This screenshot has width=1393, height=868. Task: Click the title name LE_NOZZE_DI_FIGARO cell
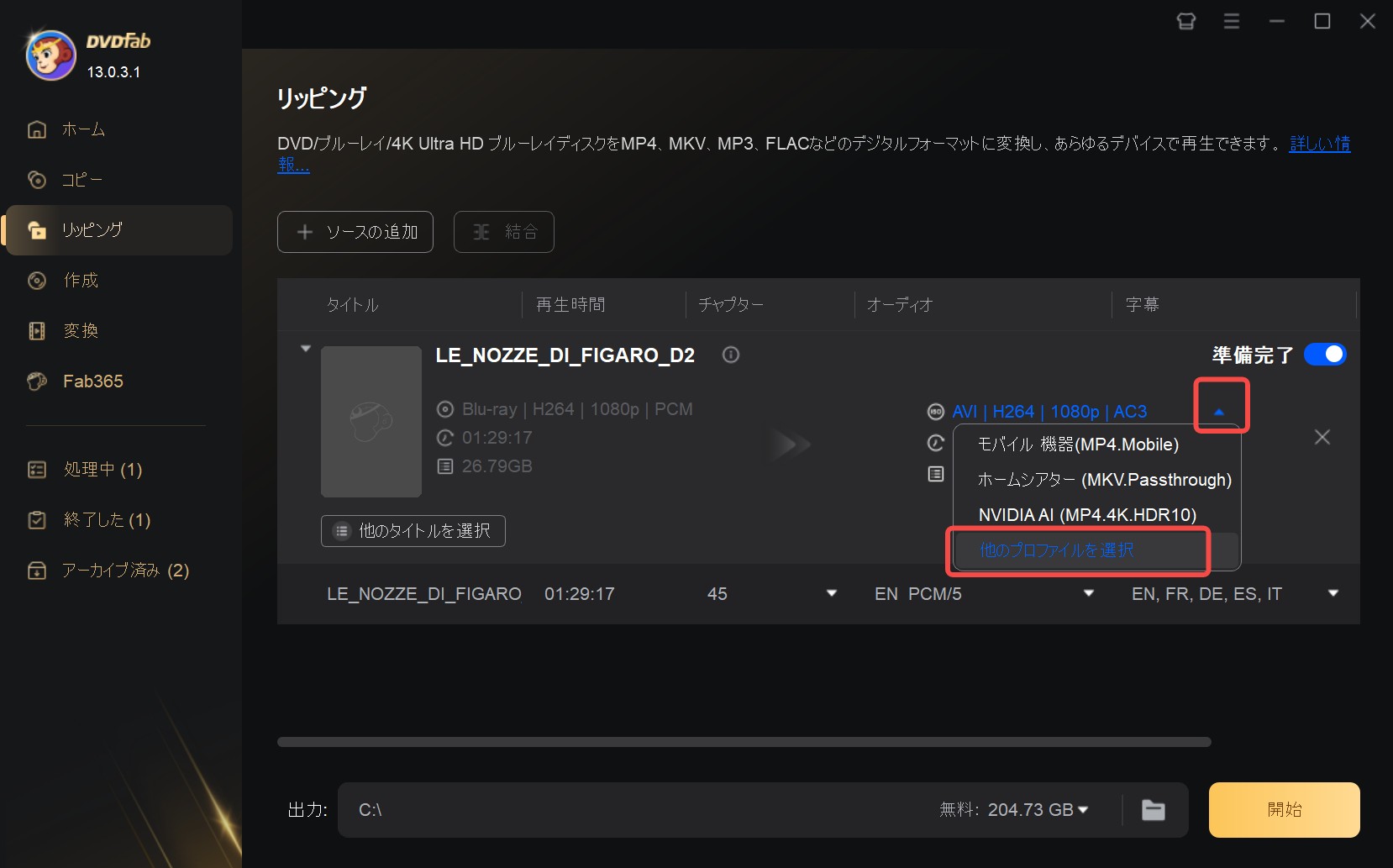424,594
